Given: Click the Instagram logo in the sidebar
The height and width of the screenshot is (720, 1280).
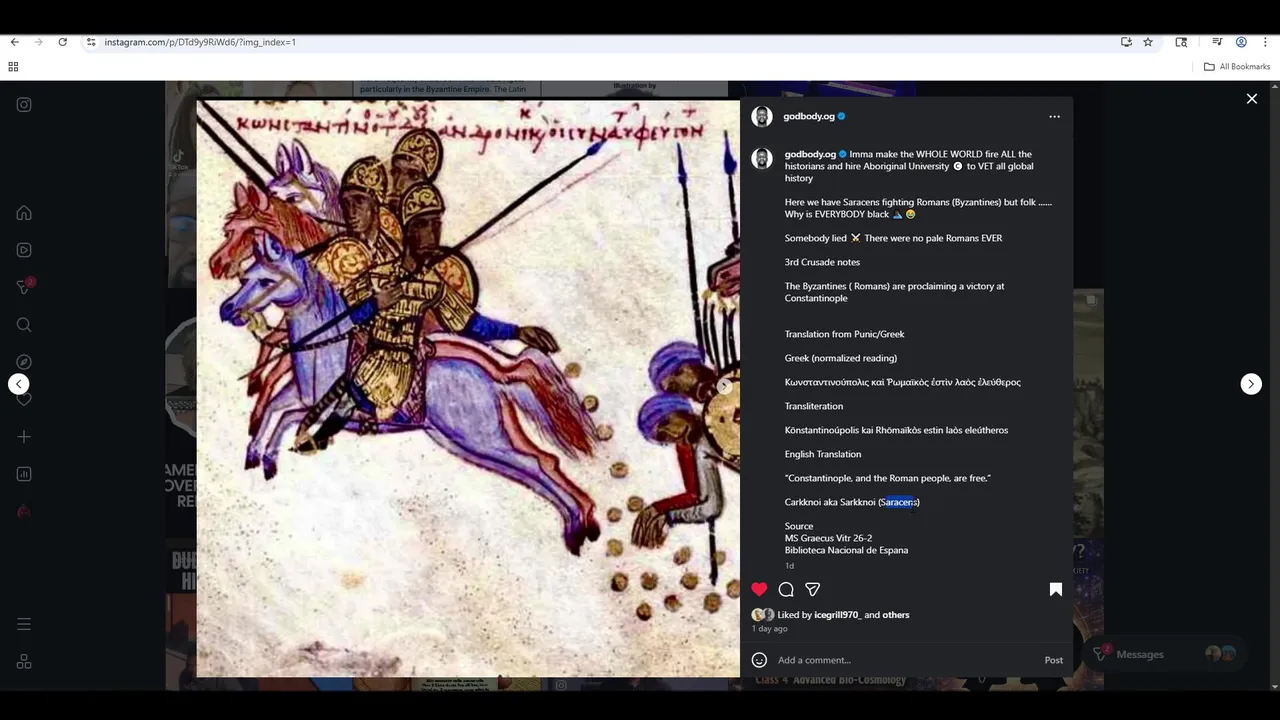Looking at the screenshot, I should [24, 104].
